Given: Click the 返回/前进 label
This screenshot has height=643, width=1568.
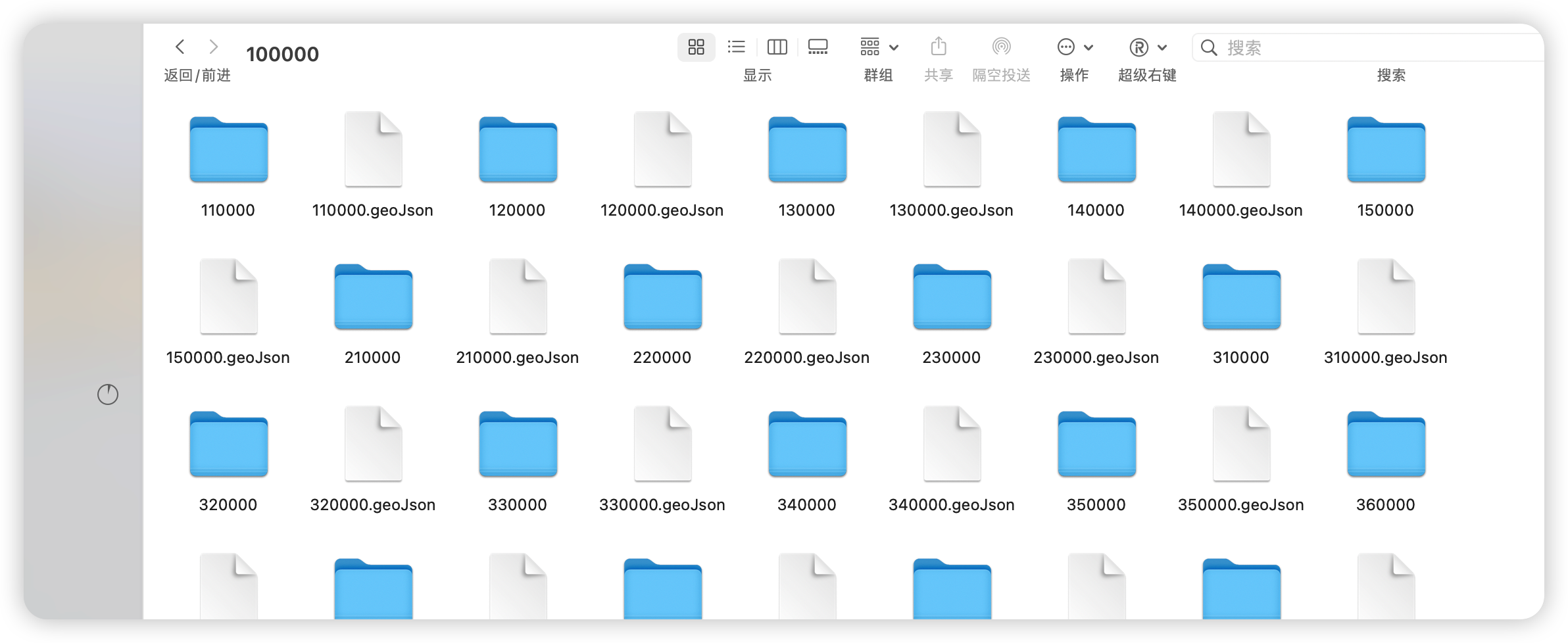Looking at the screenshot, I should pyautogui.click(x=197, y=75).
